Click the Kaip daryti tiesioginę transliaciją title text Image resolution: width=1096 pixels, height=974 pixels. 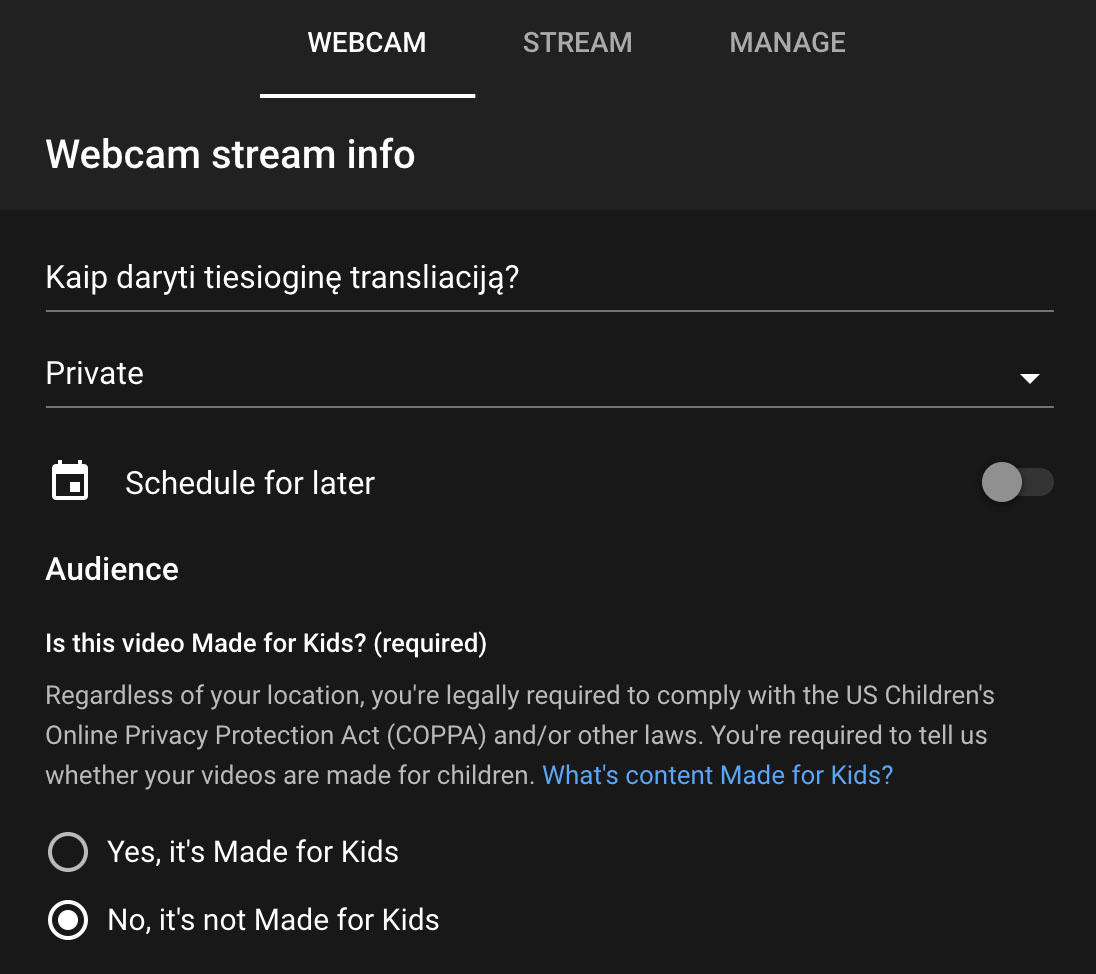282,278
